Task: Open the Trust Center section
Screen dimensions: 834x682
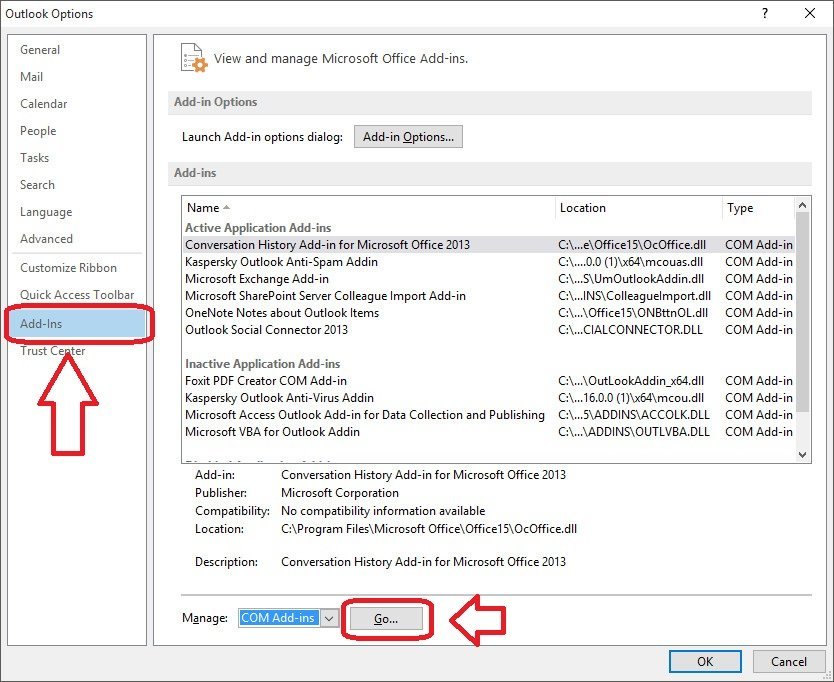Action: coord(52,351)
